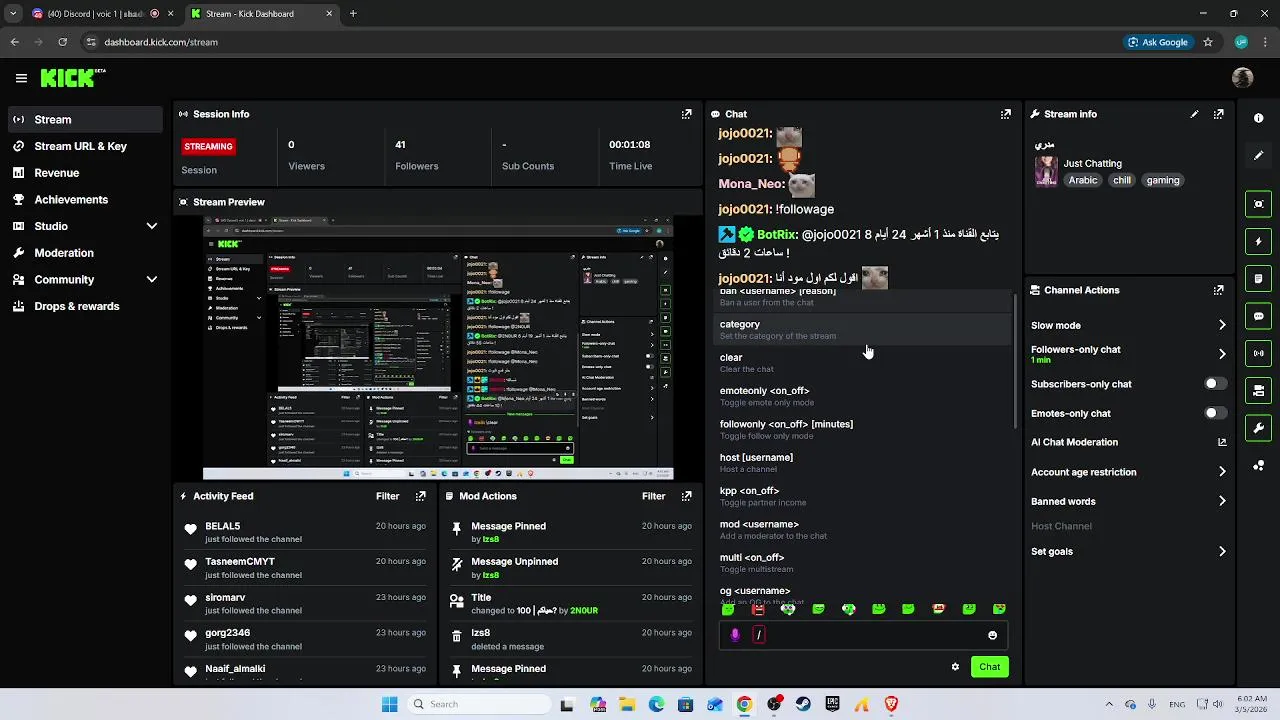
Task: Click the info icon in right sidebar
Action: pos(1258,118)
